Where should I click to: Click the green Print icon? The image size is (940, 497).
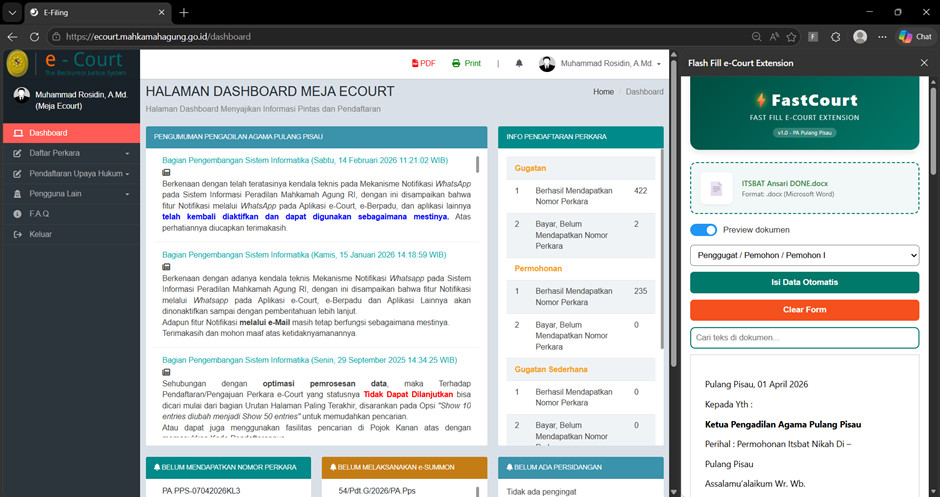pos(466,63)
